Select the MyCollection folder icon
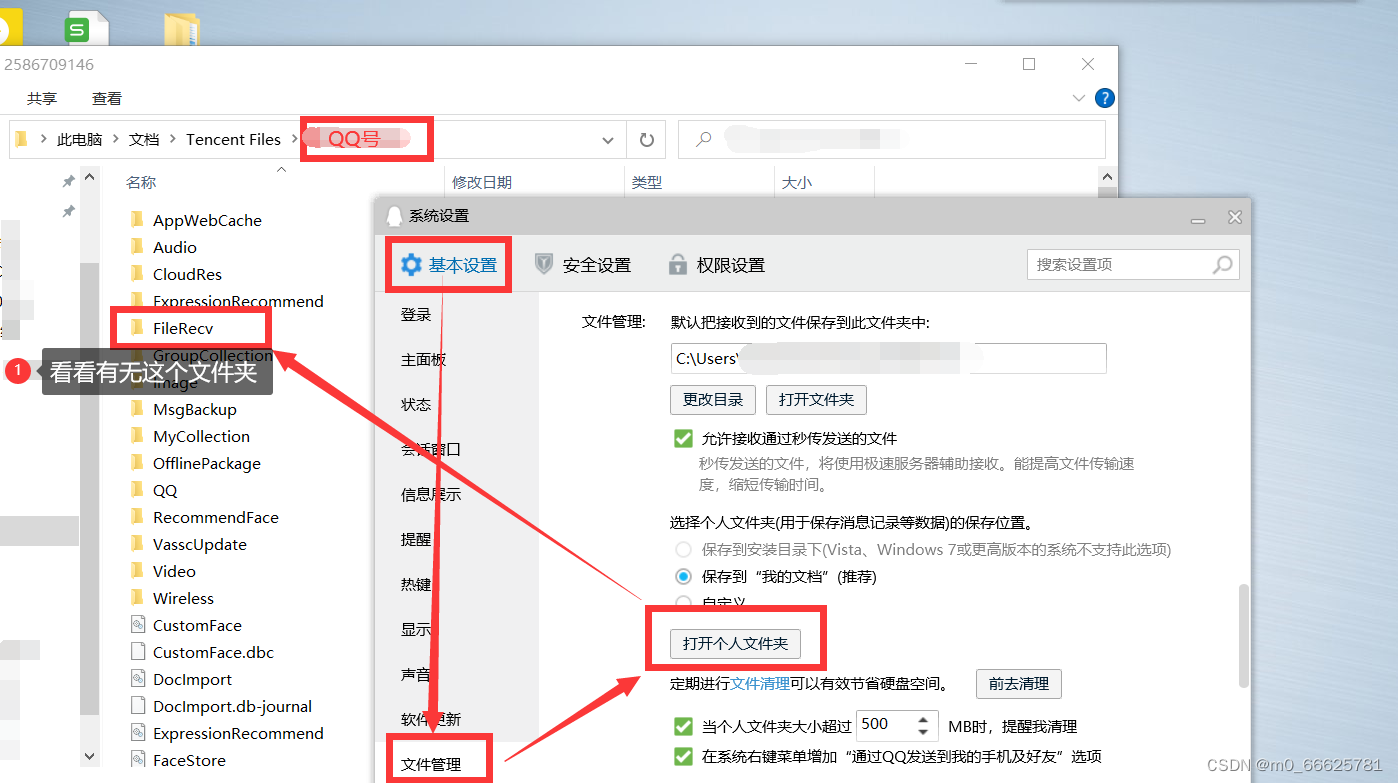The width and height of the screenshot is (1398, 783). pos(137,436)
